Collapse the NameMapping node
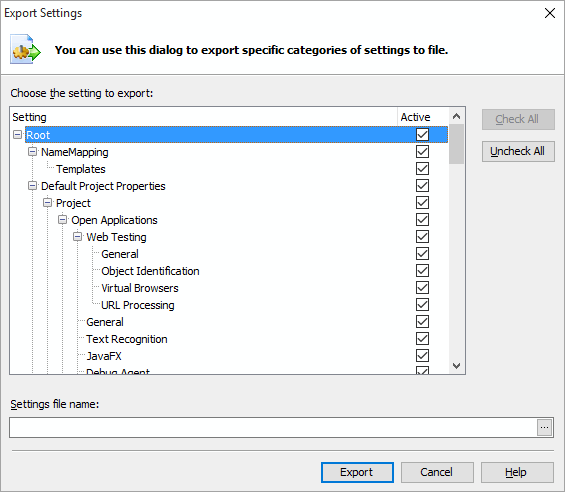 (x=32, y=152)
